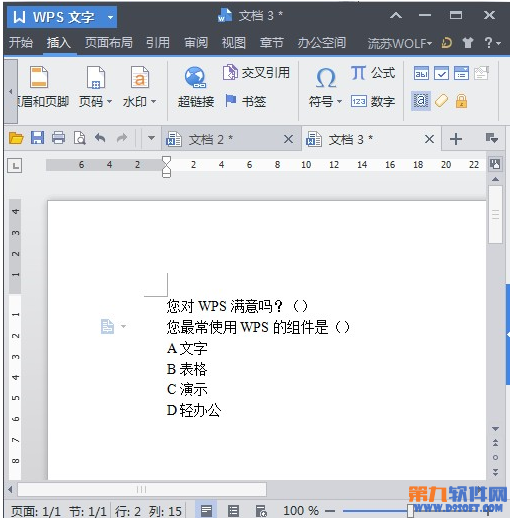
Task: Add a new document tab with plus
Action: 456,139
